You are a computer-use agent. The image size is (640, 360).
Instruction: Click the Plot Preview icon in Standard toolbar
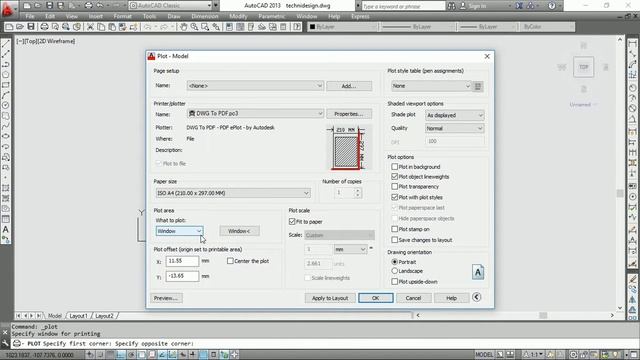[55, 27]
